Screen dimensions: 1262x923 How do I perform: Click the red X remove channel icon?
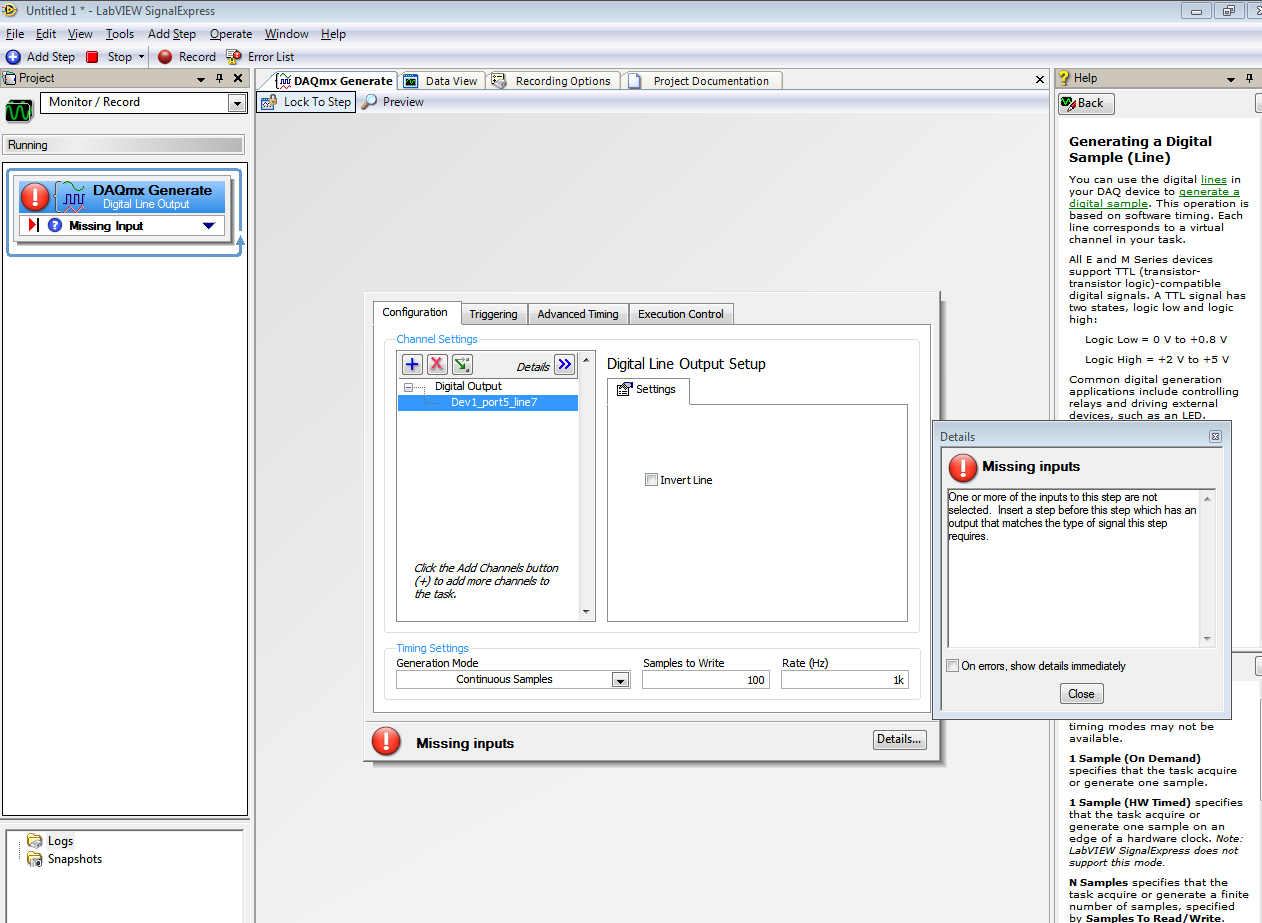click(x=437, y=365)
